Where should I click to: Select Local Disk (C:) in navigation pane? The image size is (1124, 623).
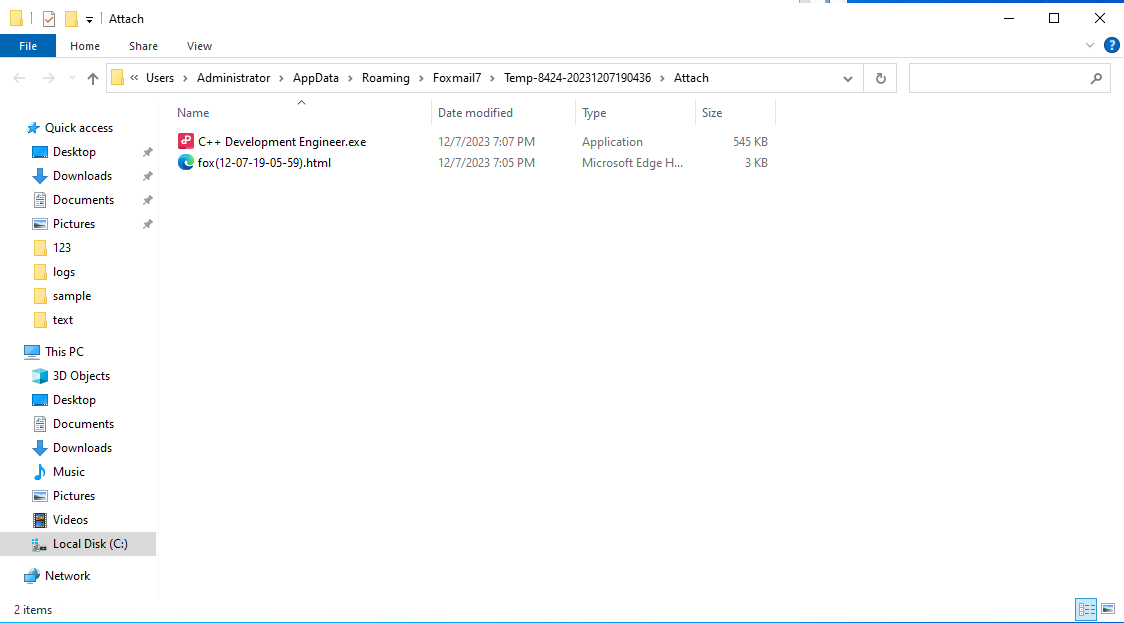pyautogui.click(x=90, y=544)
